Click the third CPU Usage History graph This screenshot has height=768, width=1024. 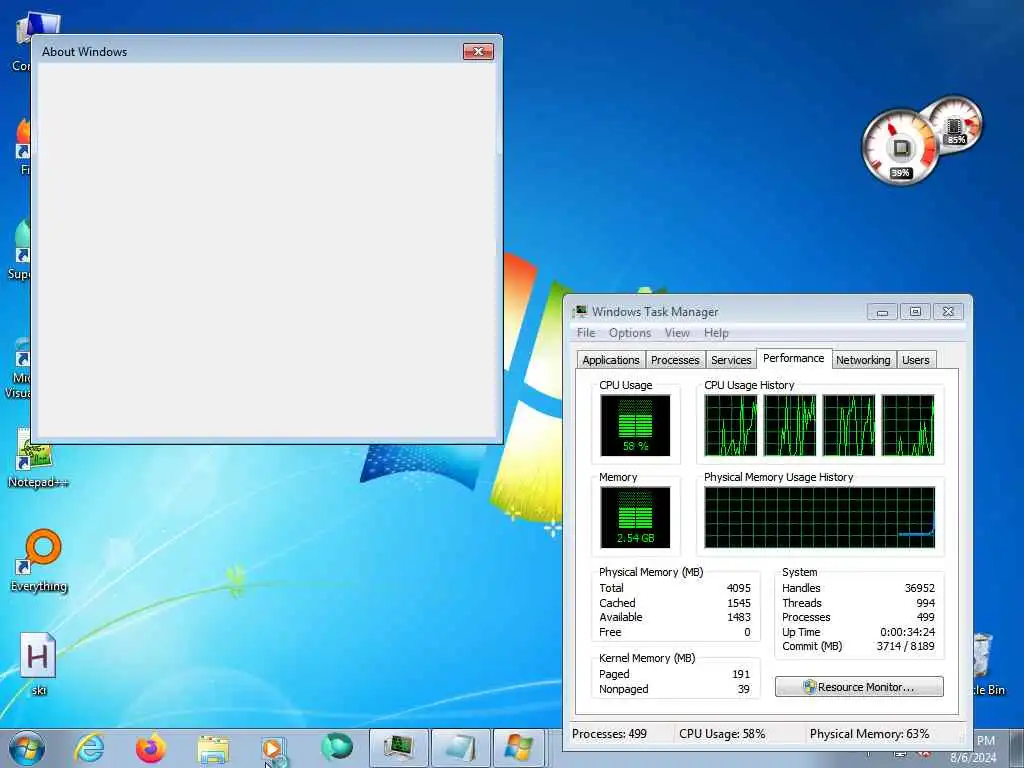click(848, 425)
